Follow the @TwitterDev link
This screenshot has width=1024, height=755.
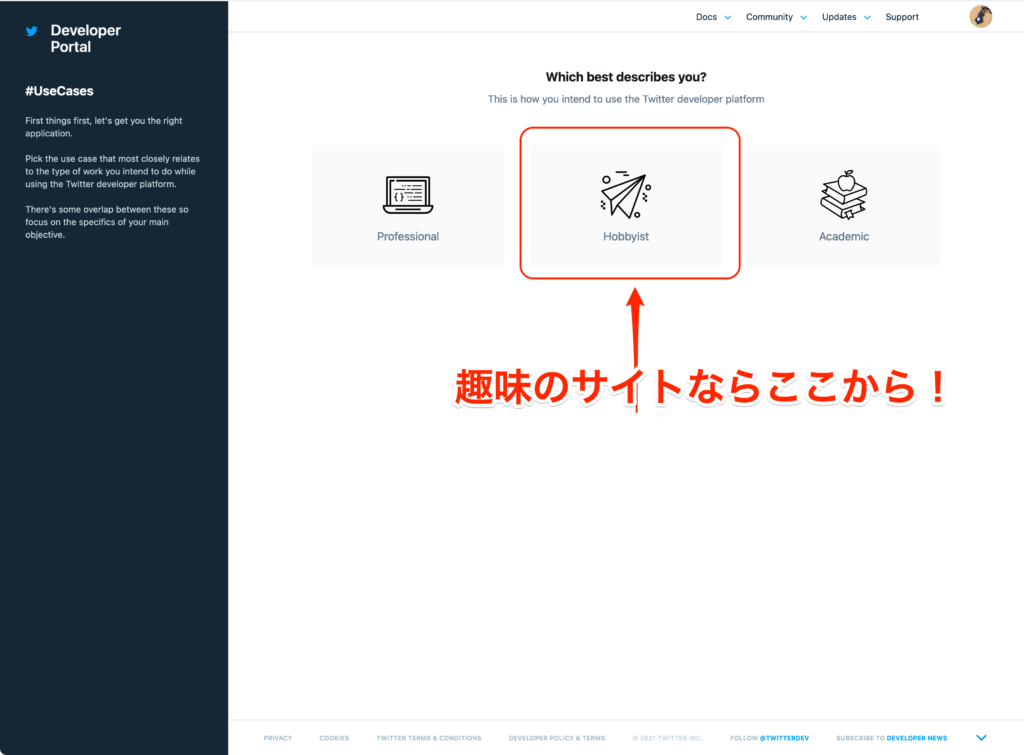coord(784,738)
